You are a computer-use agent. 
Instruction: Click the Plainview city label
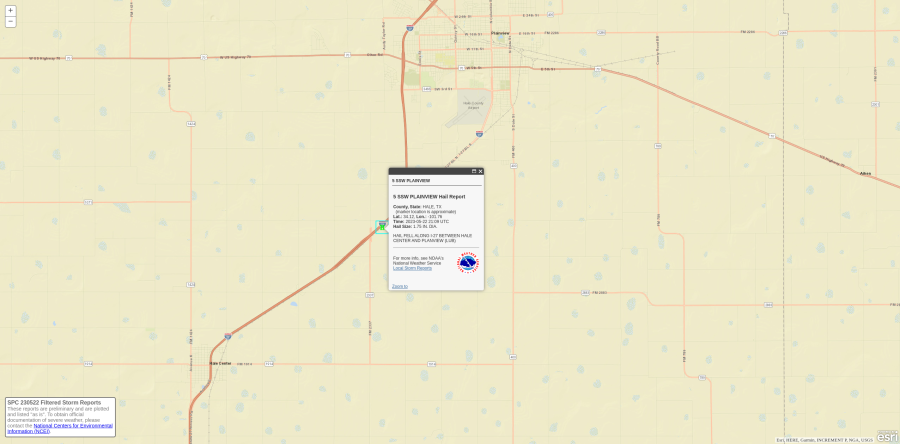tap(500, 33)
